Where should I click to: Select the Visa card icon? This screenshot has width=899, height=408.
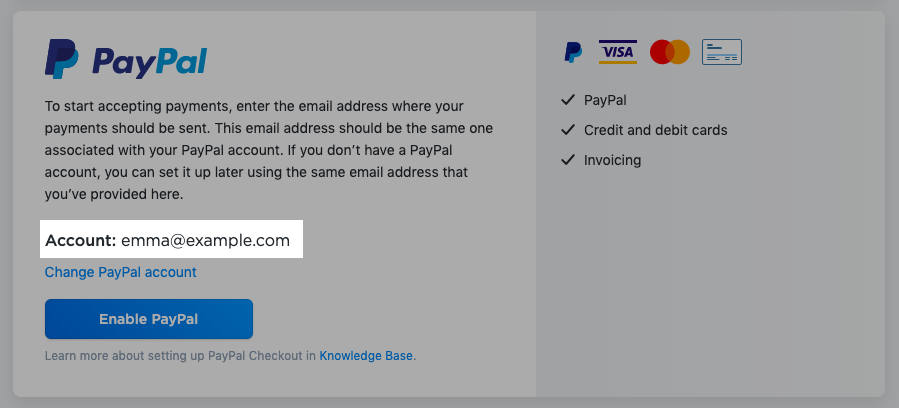click(617, 52)
